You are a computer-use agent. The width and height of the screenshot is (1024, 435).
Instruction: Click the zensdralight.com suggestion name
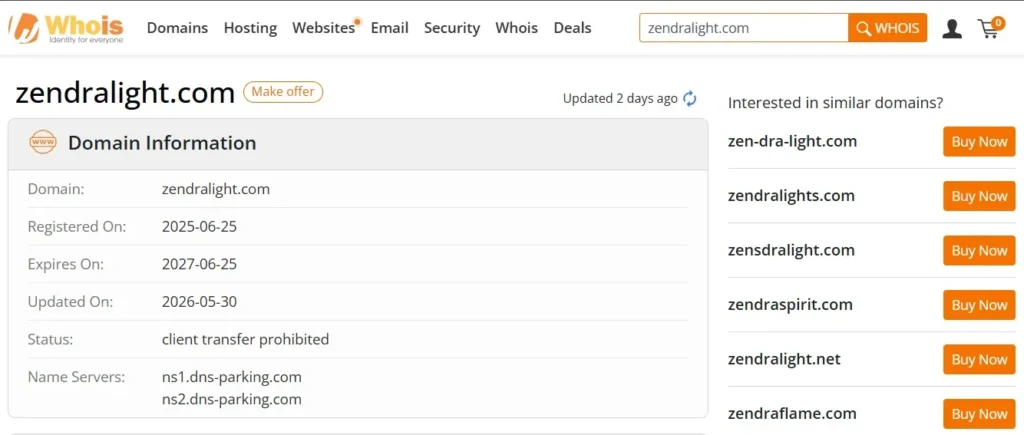(x=791, y=250)
